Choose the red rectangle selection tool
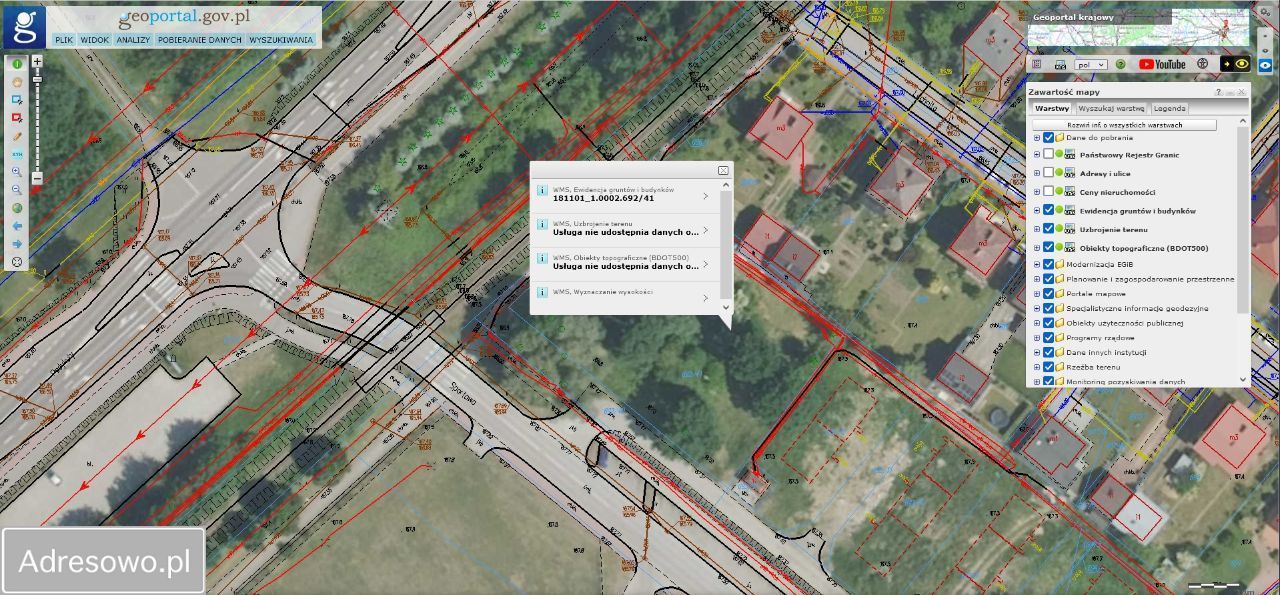Image resolution: width=1280 pixels, height=595 pixels. click(x=17, y=118)
